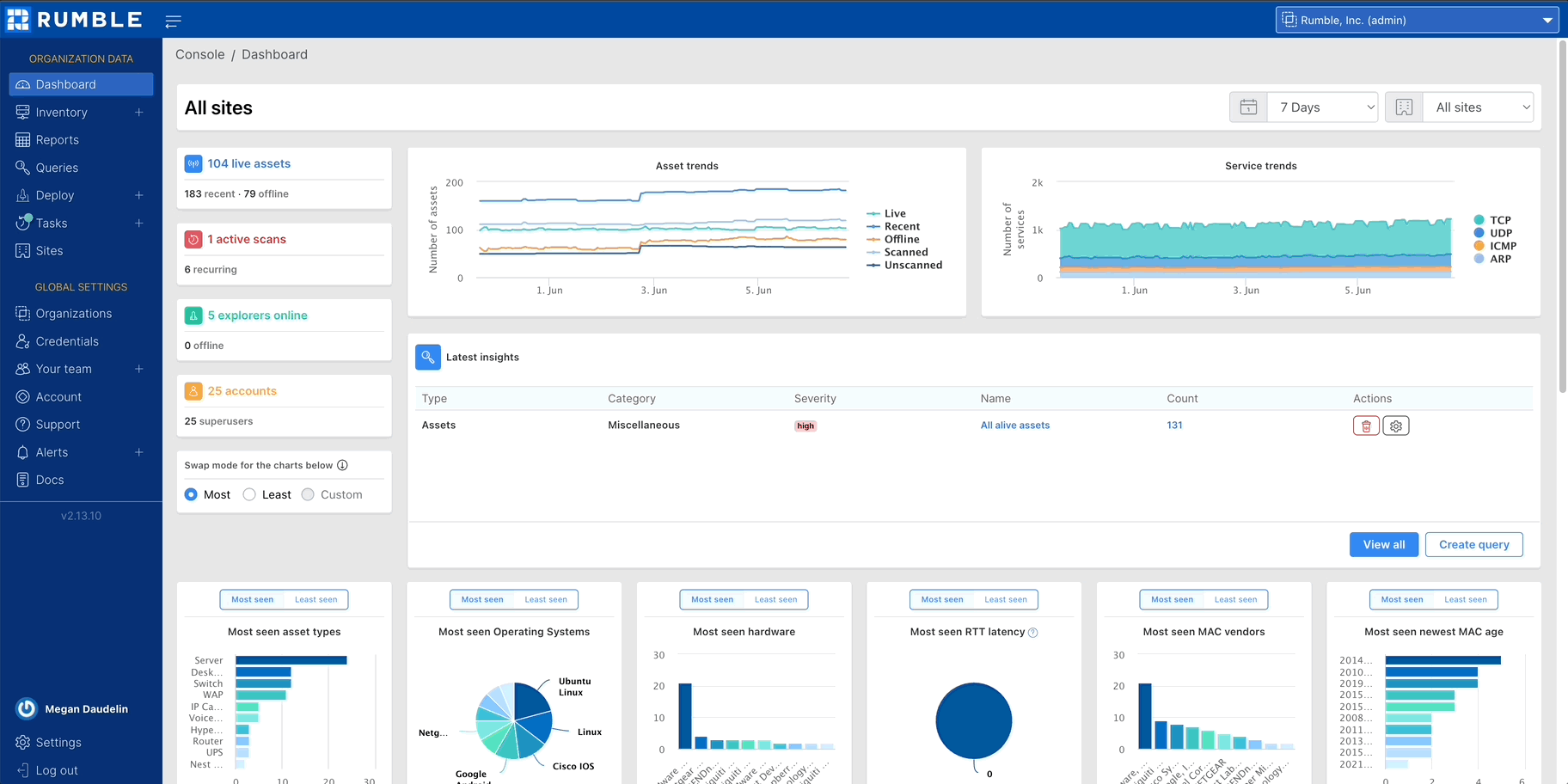Viewport: 1568px width, 784px height.
Task: Expand the All sites selector dropdown
Action: (x=1477, y=107)
